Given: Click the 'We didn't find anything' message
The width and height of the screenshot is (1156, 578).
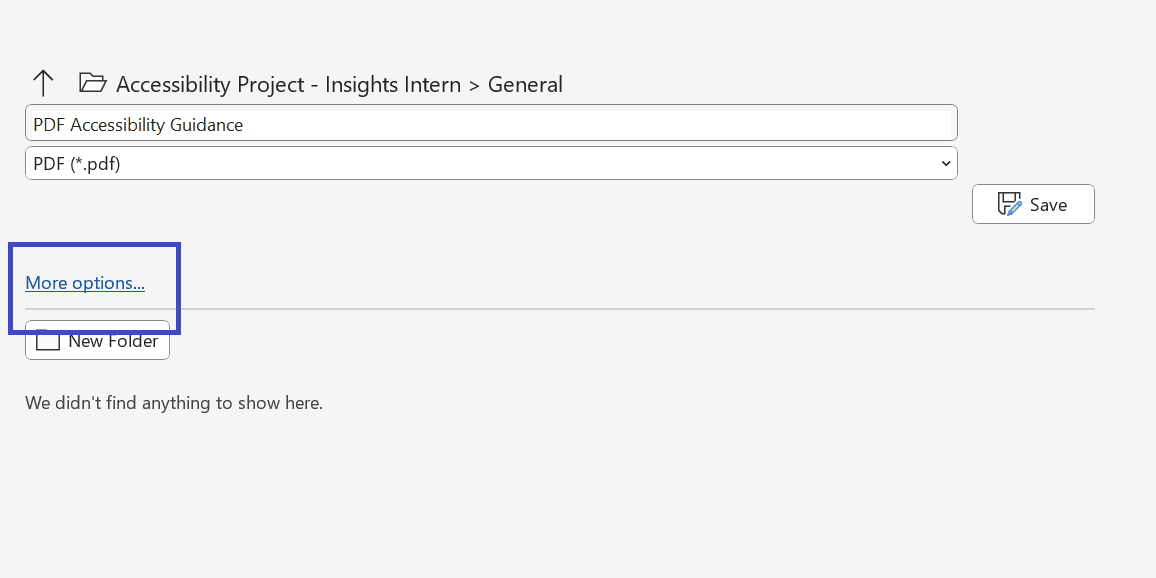Looking at the screenshot, I should pyautogui.click(x=174, y=404).
